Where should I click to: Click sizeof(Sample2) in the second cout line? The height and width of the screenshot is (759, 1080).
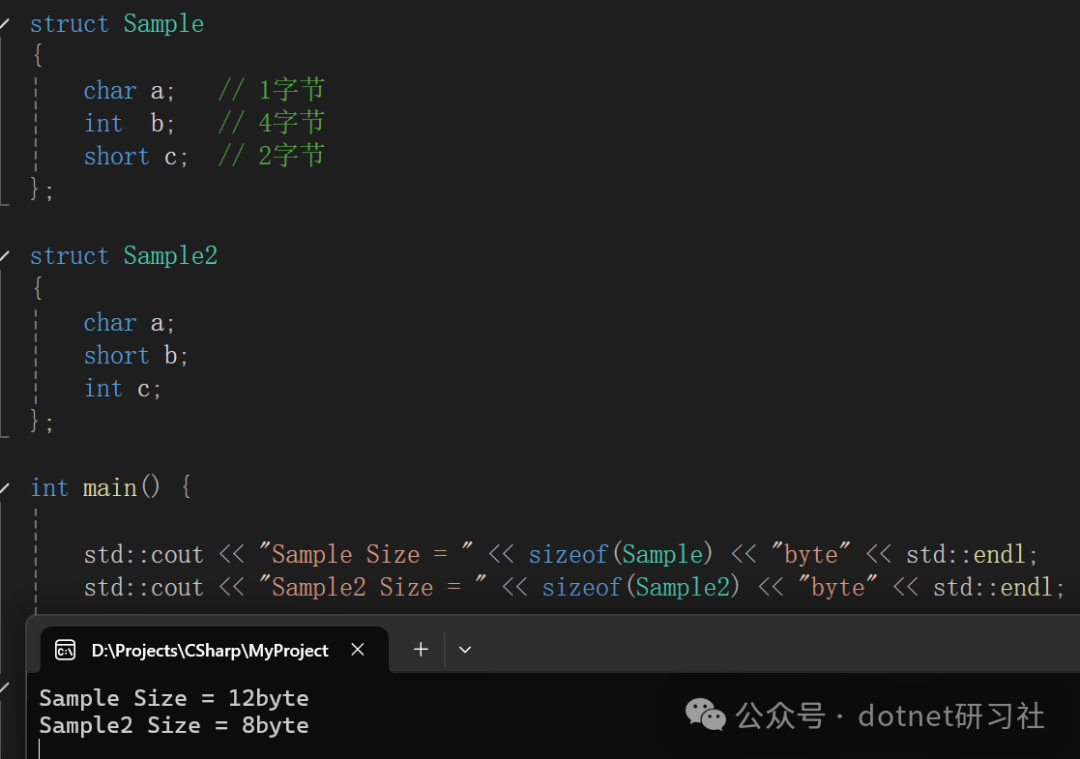641,588
